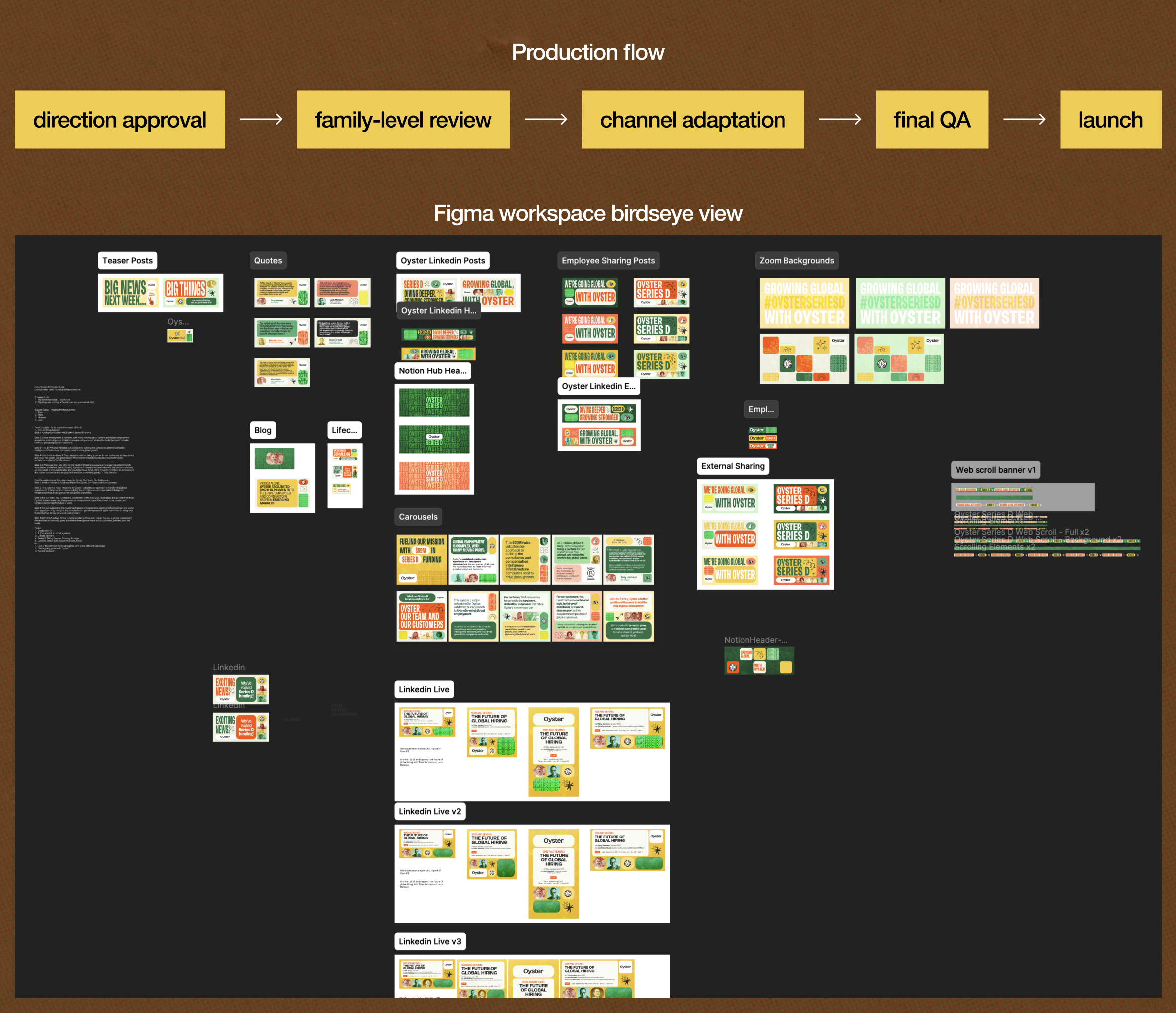Click the "Oys..." label under Teaser Posts
The image size is (1176, 1013).
tap(178, 322)
